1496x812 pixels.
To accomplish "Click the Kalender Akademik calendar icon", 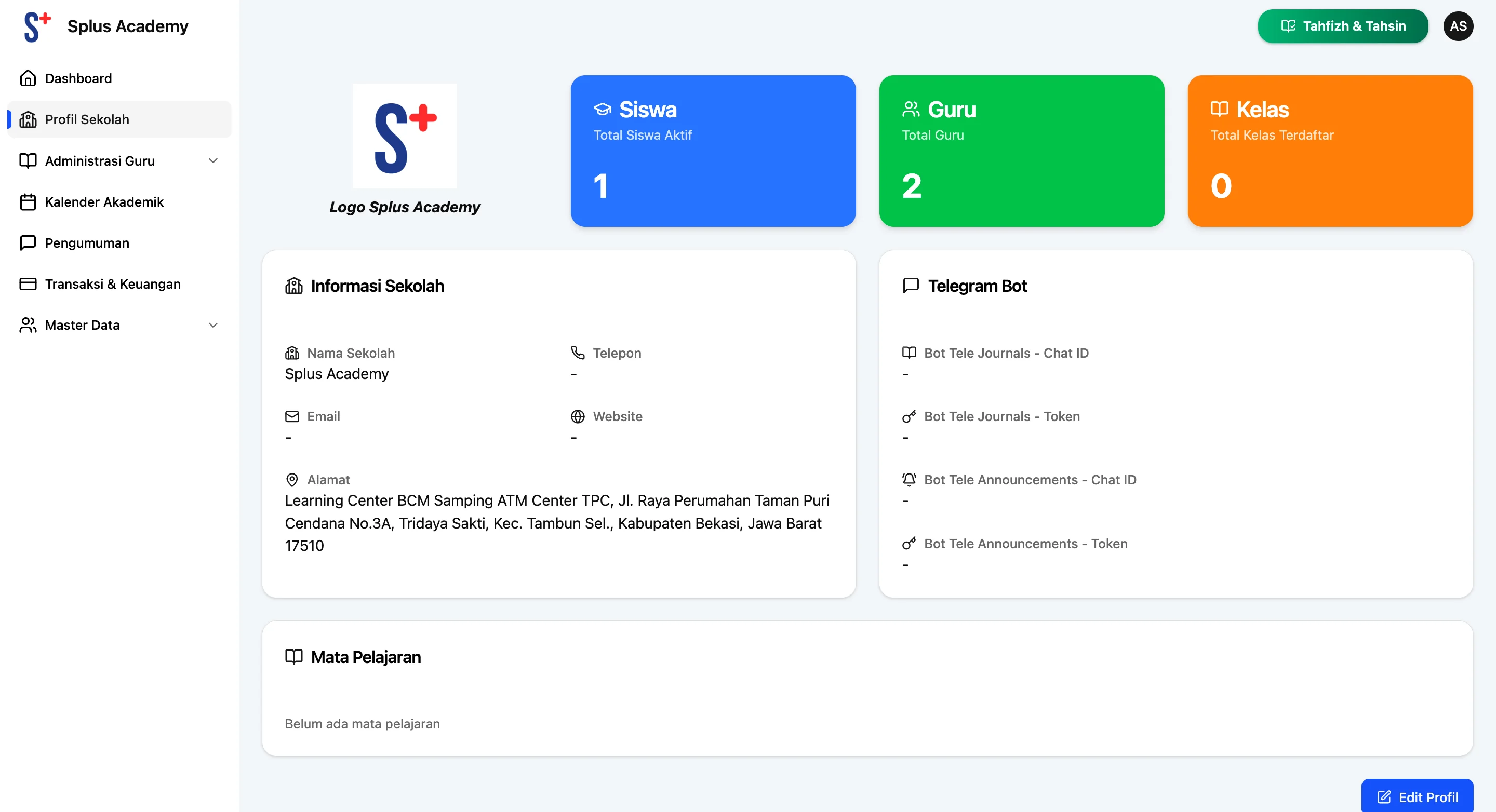I will 28,202.
